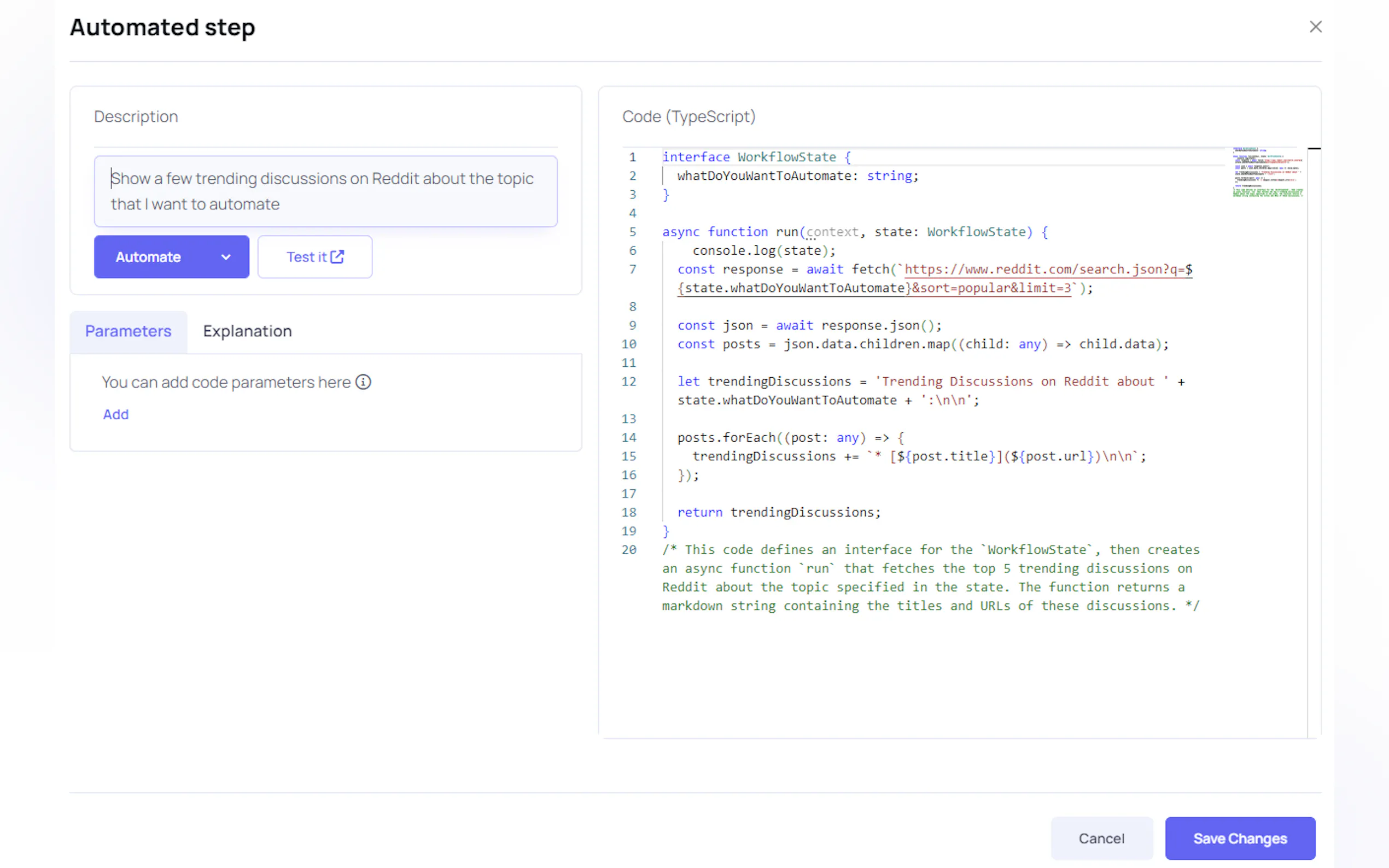Click line number 20 in the gutter
The width and height of the screenshot is (1389, 868).
coord(629,549)
